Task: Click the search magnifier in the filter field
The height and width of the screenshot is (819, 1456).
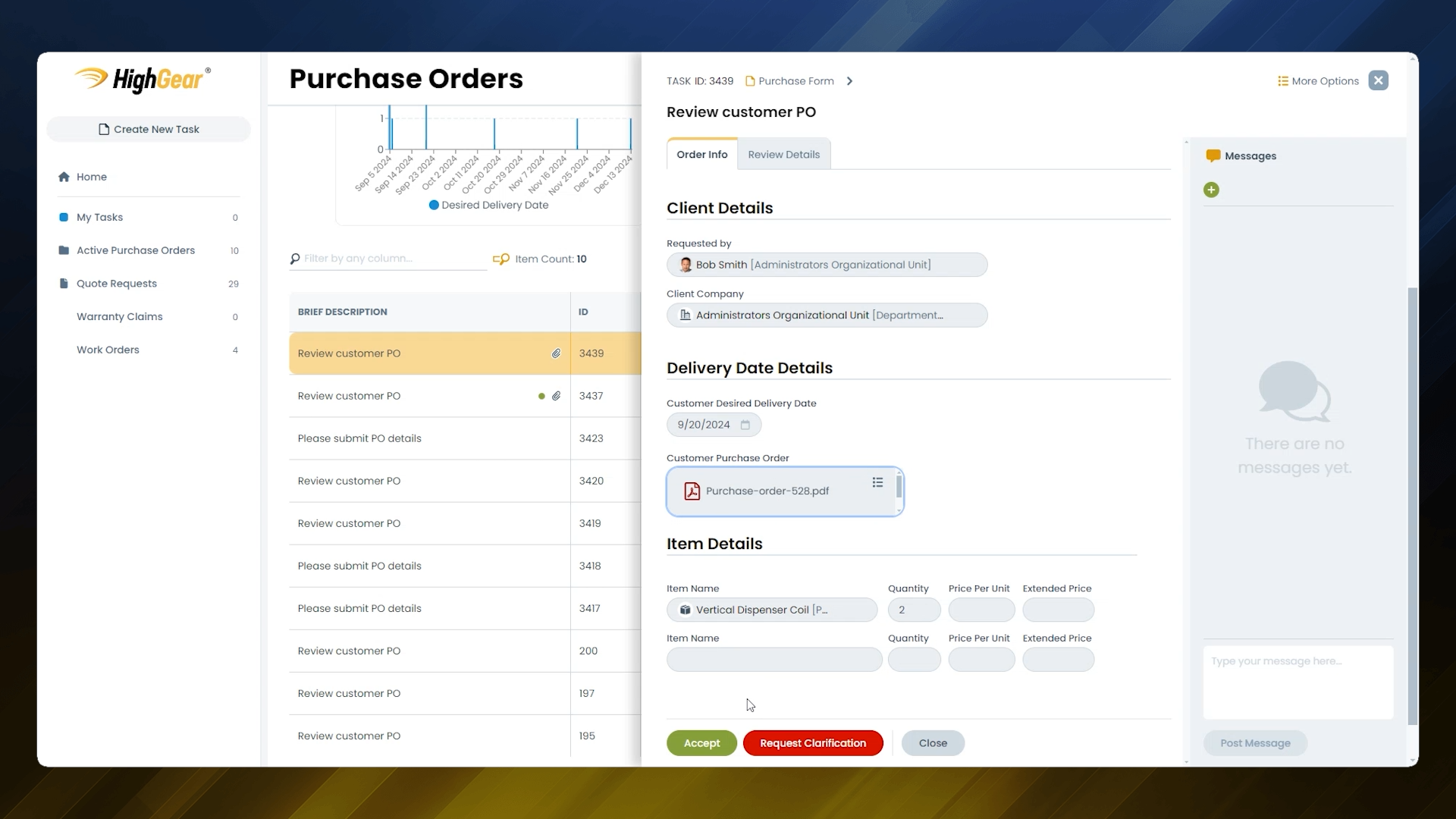Action: click(295, 258)
